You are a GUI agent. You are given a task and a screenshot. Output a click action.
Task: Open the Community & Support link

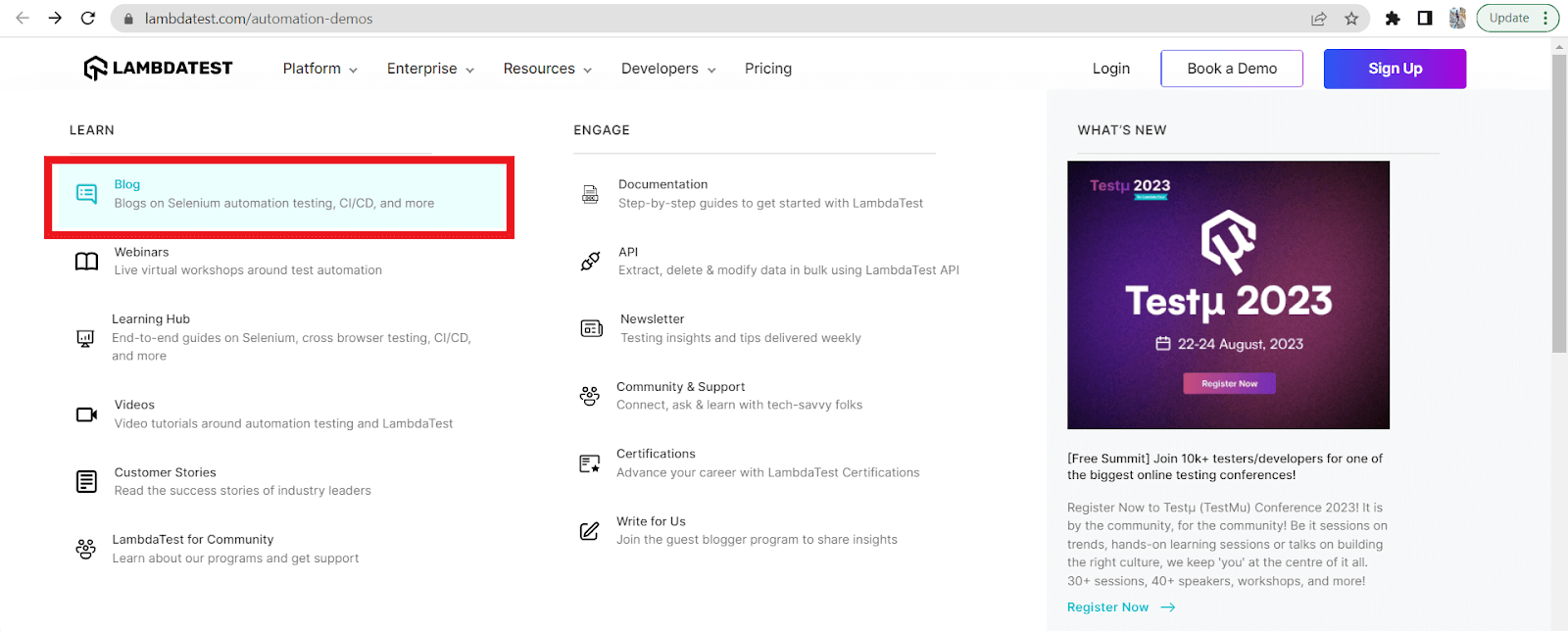(x=680, y=387)
